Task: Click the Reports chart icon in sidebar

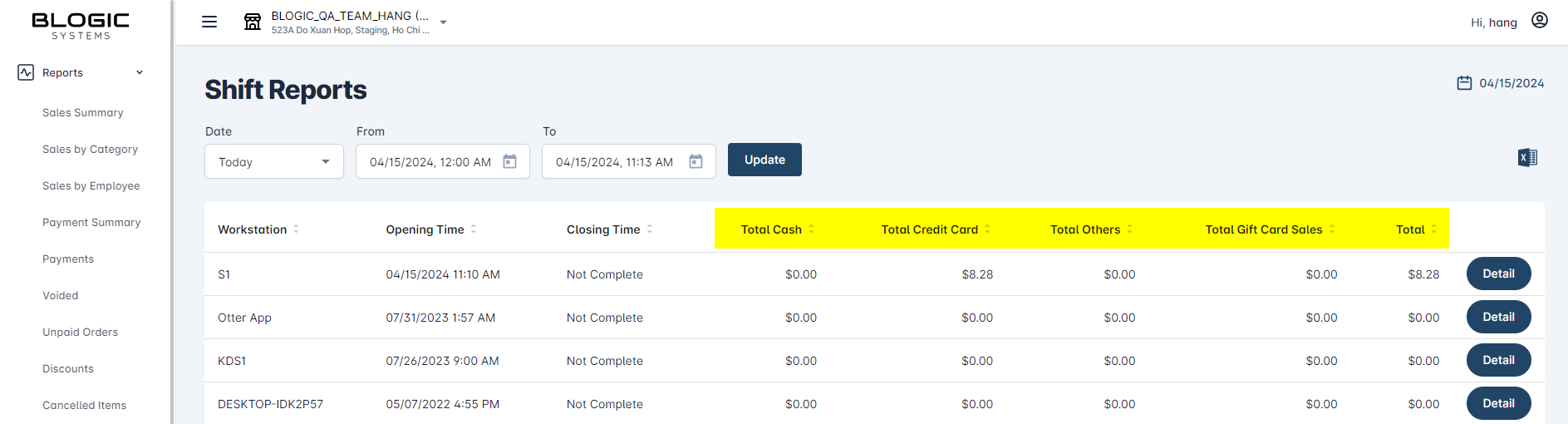Action: click(26, 72)
